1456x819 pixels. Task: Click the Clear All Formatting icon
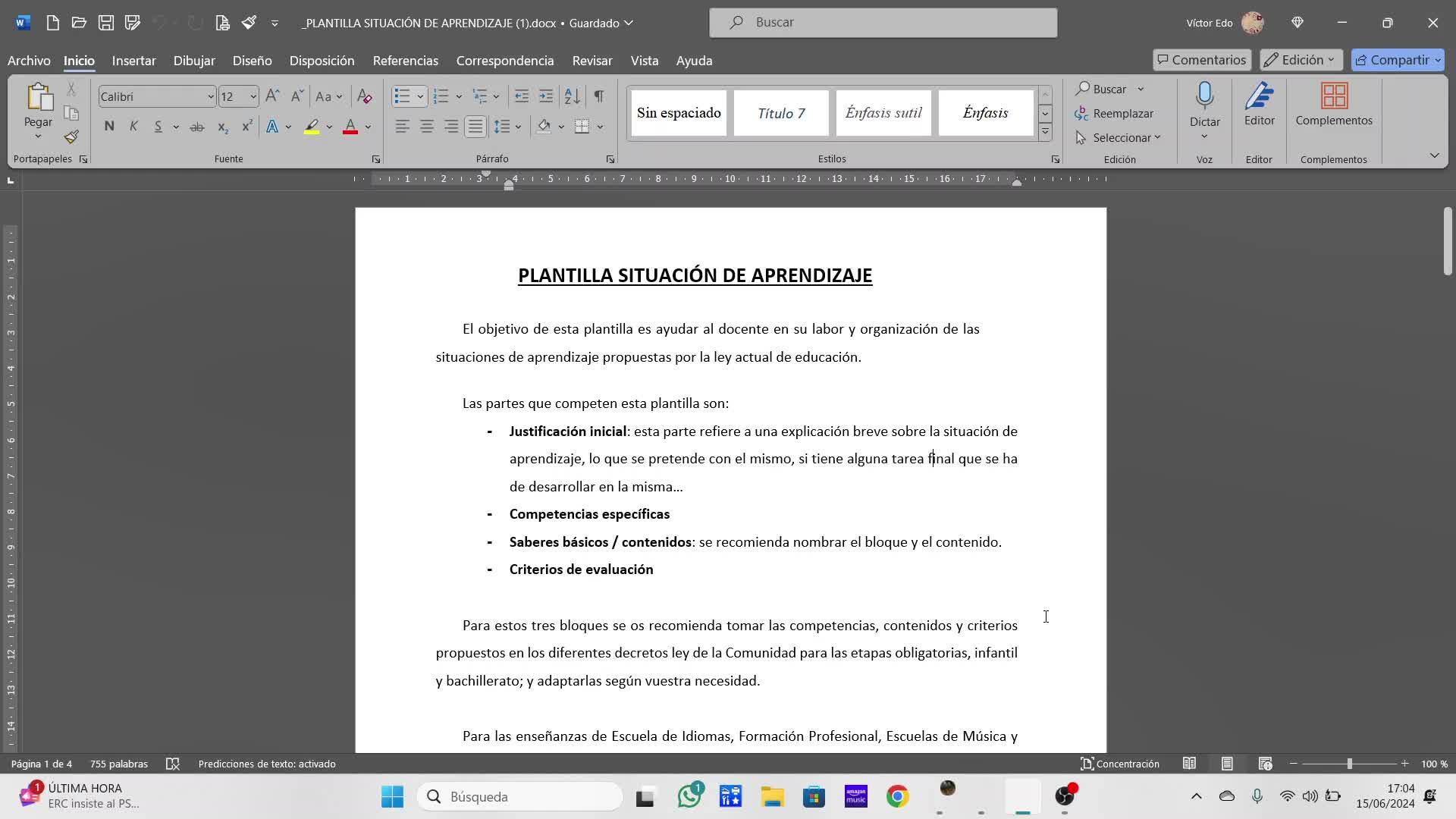pos(365,96)
